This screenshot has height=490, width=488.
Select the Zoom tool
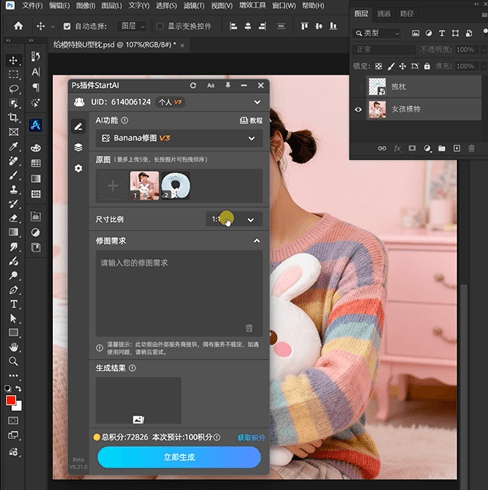coord(13,361)
